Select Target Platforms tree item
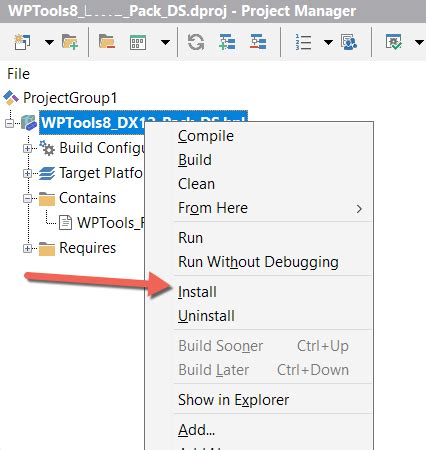 [101, 173]
